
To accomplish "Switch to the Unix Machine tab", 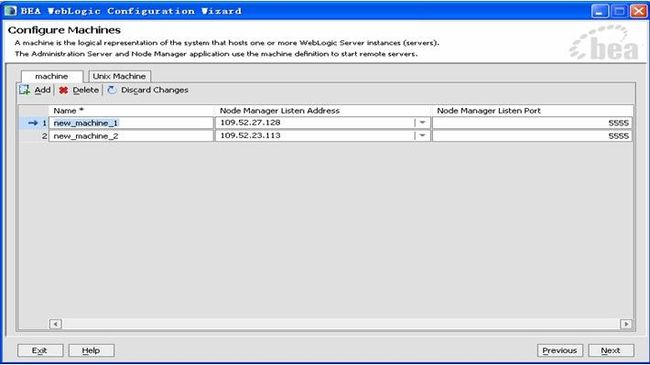I will click(x=119, y=76).
